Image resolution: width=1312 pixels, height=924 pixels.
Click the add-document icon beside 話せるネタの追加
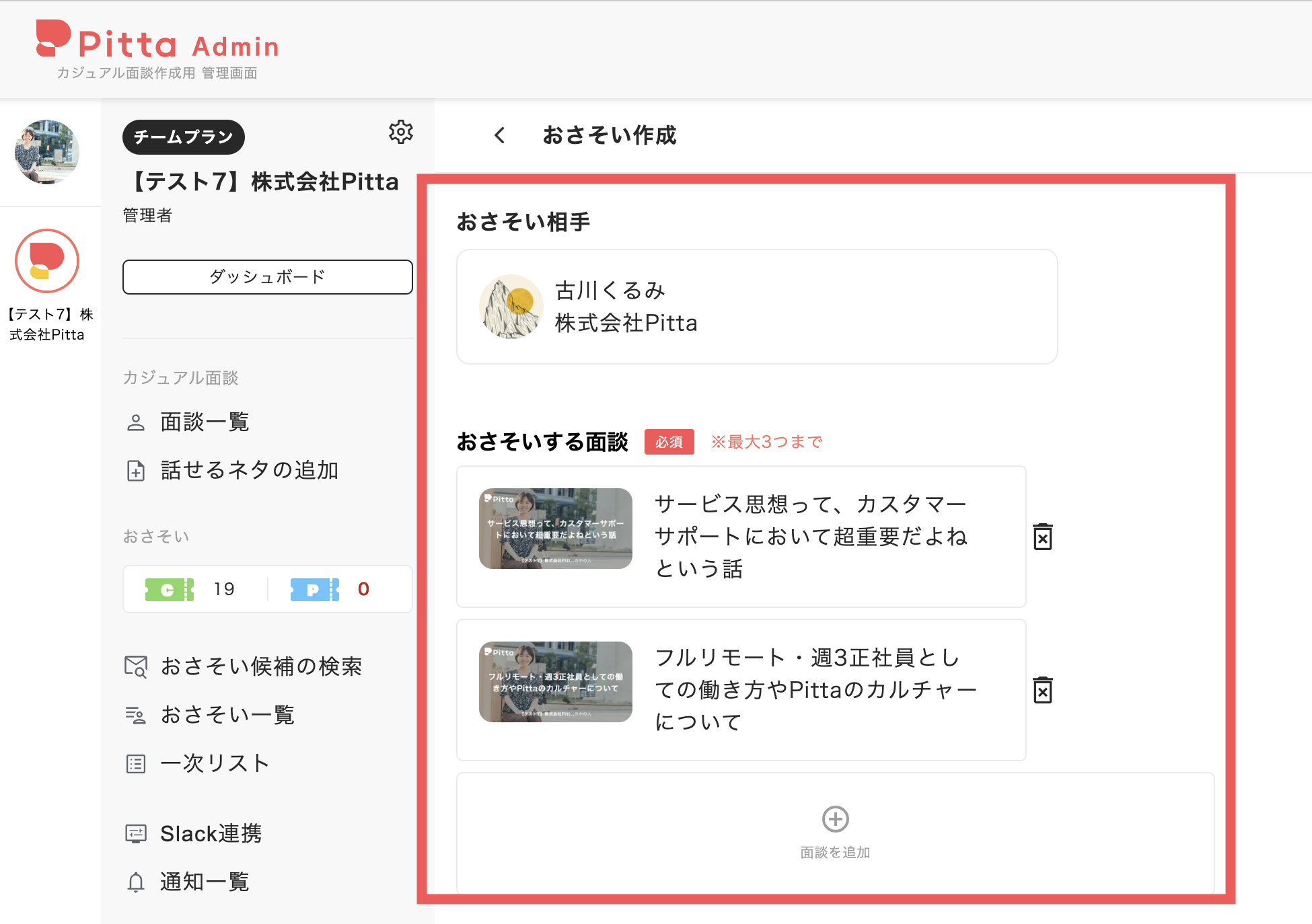point(136,471)
